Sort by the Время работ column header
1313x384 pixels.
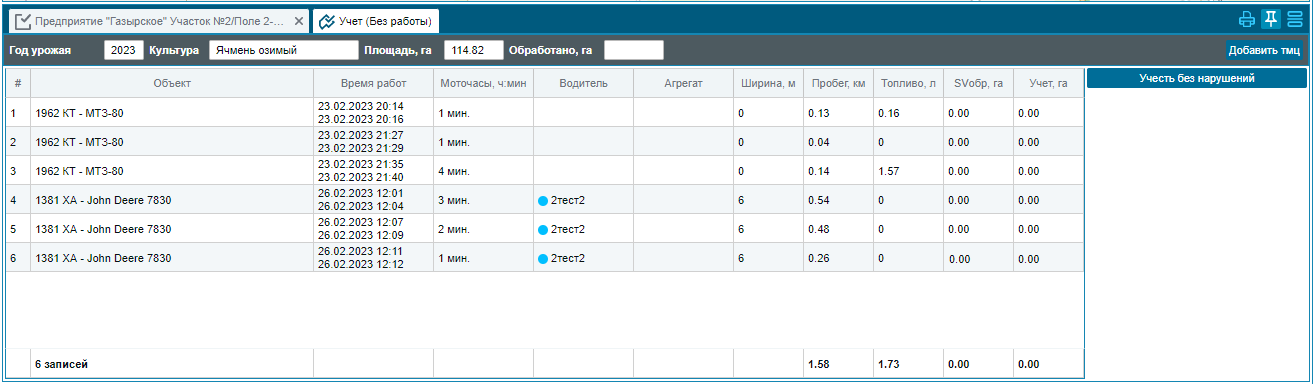373,83
